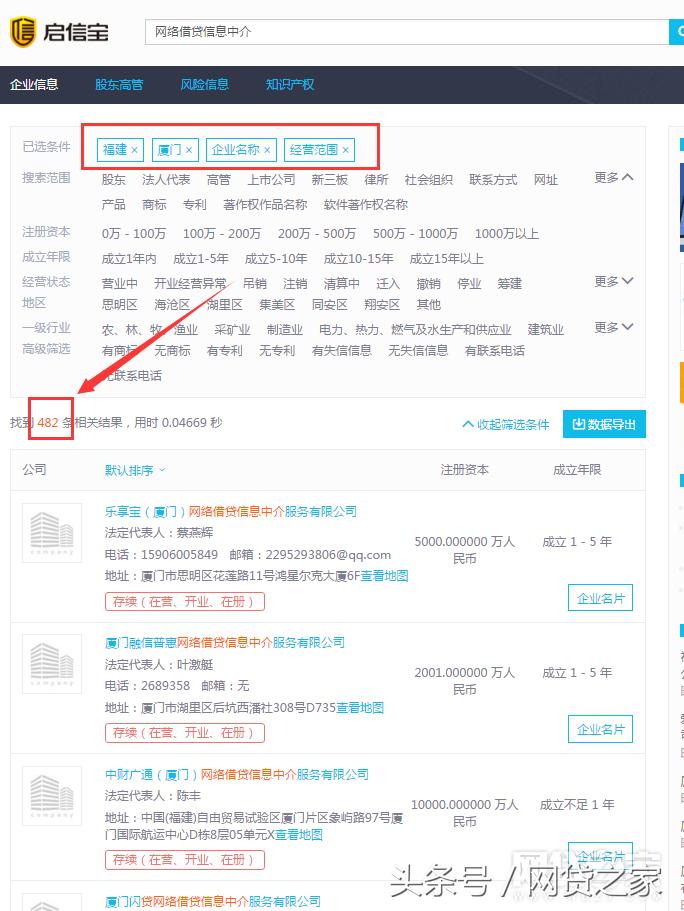Collapse filters via 收起筛选条件
The image size is (684, 911).
click(506, 424)
